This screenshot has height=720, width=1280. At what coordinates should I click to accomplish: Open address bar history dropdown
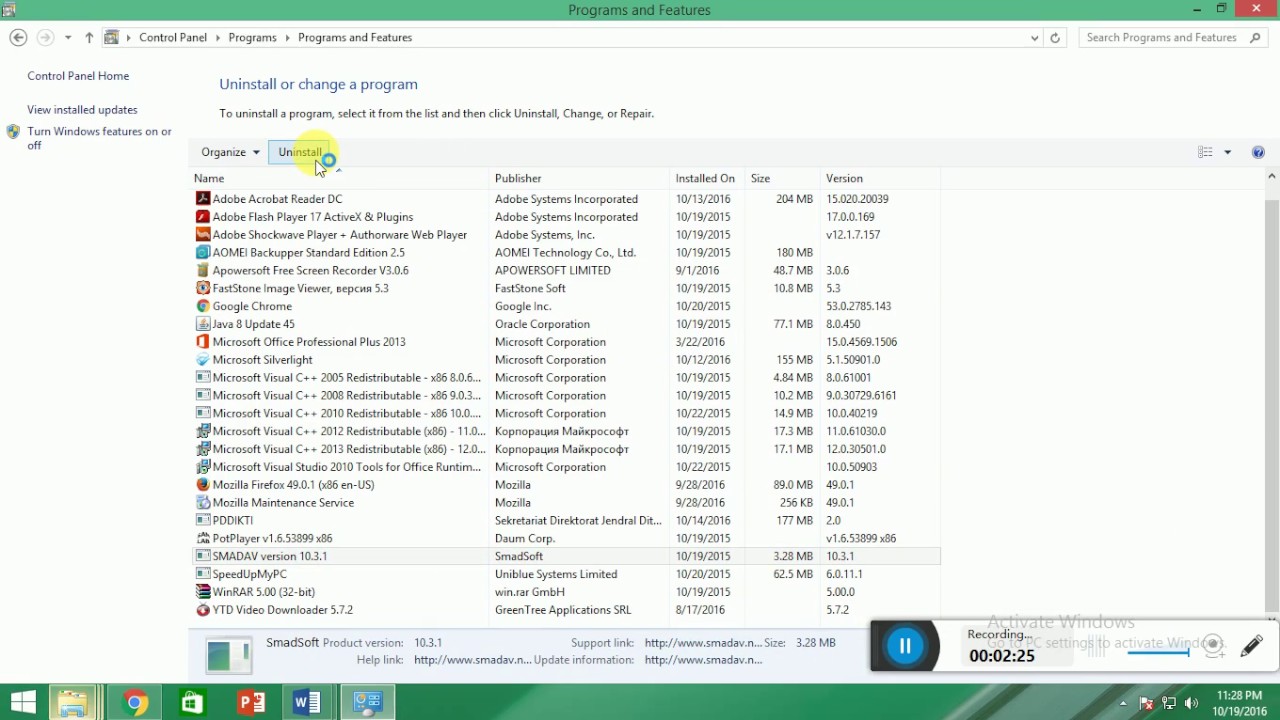pos(1034,38)
